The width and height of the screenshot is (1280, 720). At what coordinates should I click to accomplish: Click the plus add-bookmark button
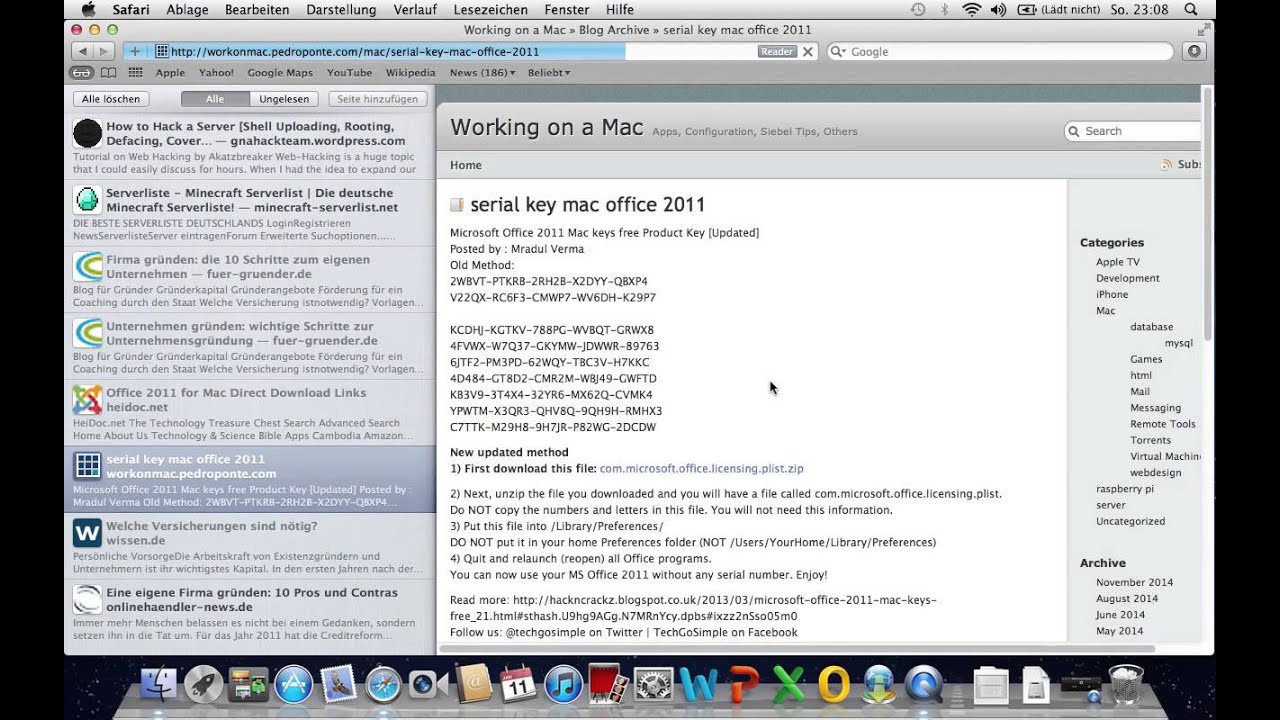coord(134,51)
